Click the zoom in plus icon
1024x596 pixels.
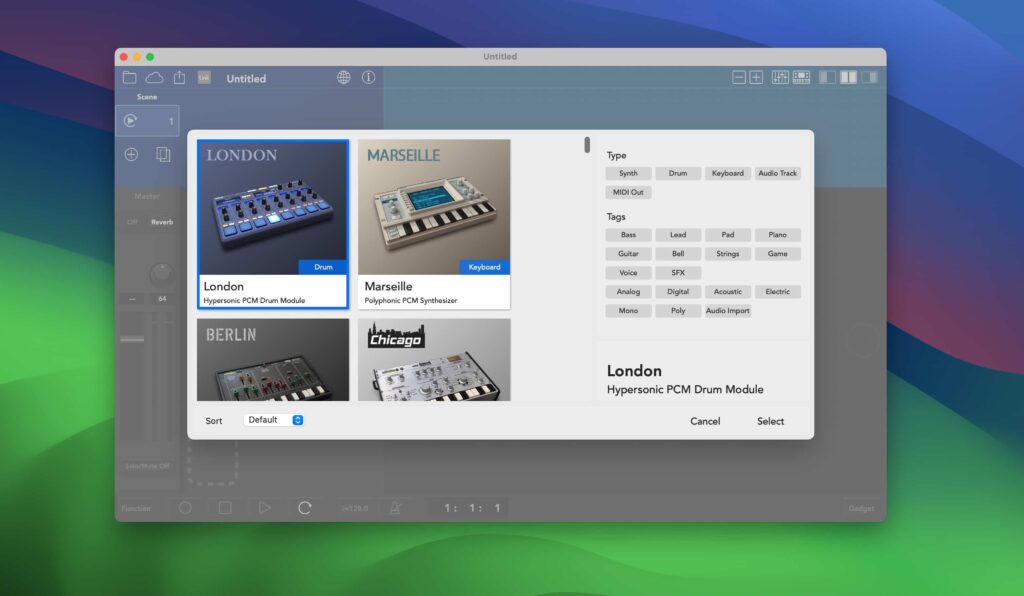pos(756,77)
